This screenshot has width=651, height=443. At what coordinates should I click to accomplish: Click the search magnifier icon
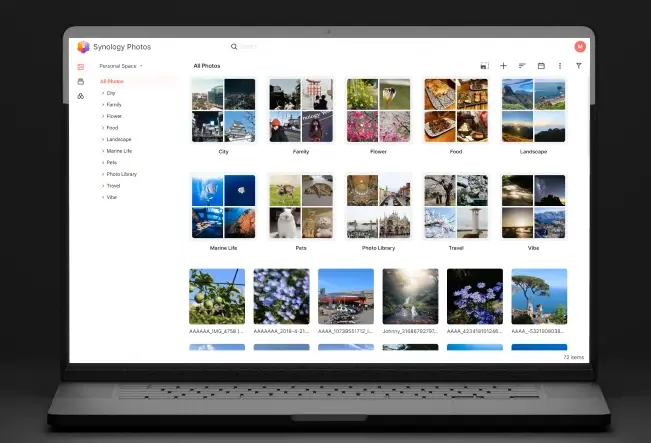pyautogui.click(x=234, y=47)
